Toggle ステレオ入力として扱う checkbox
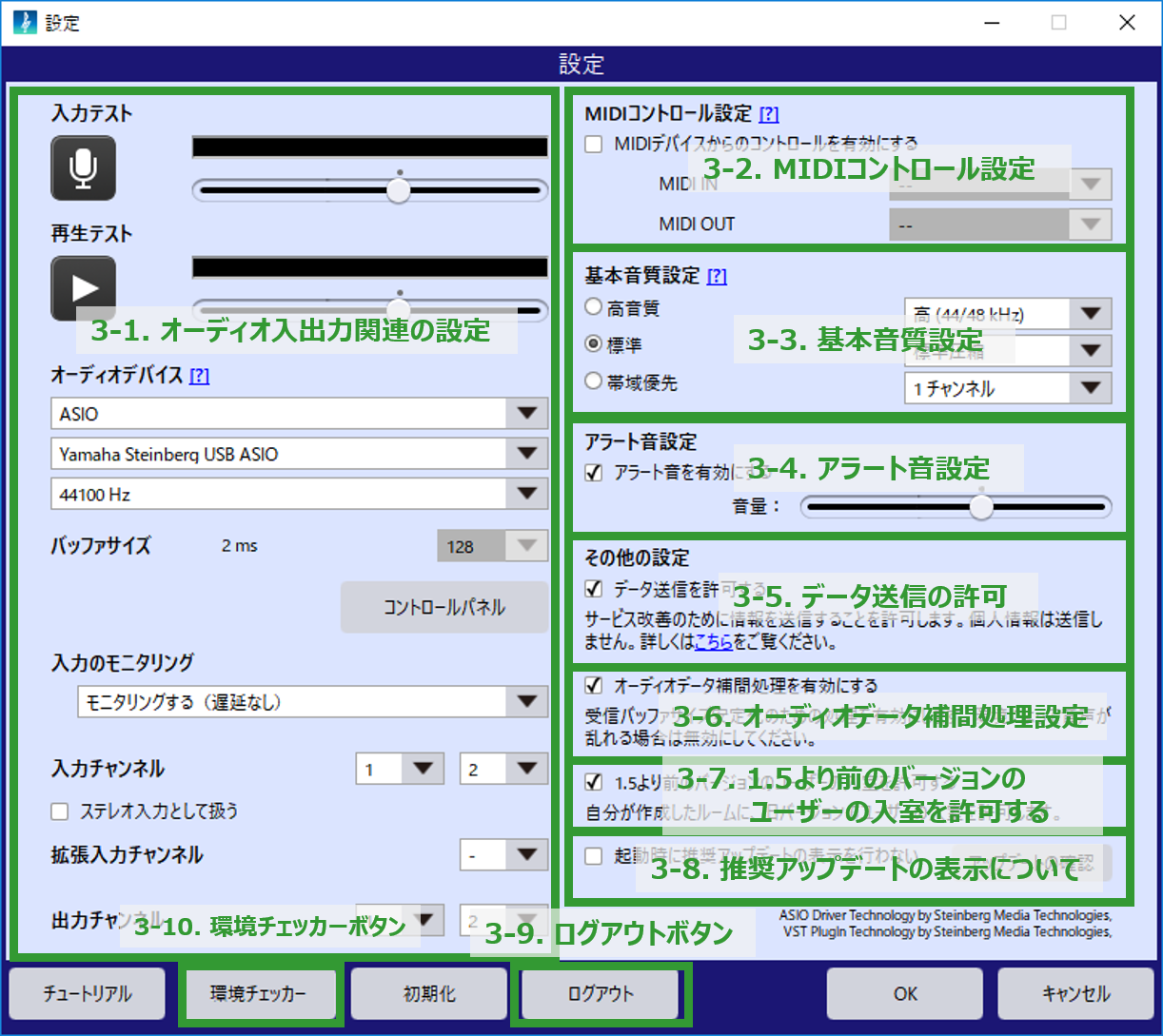1163x1036 pixels. pos(60,811)
